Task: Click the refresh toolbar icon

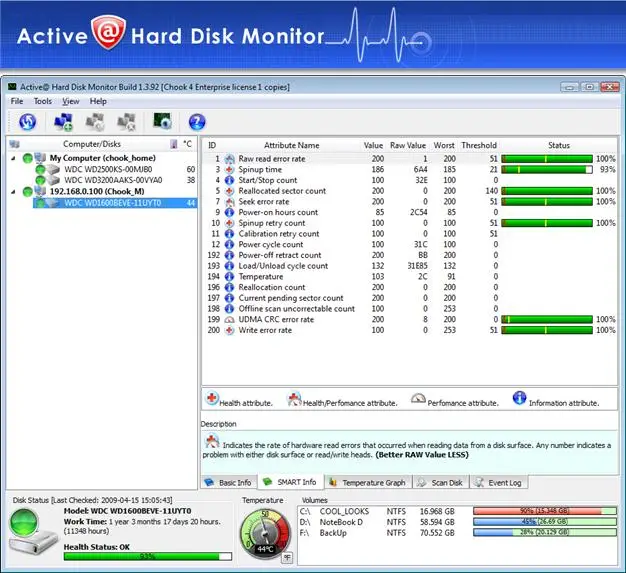Action: pyautogui.click(x=28, y=122)
